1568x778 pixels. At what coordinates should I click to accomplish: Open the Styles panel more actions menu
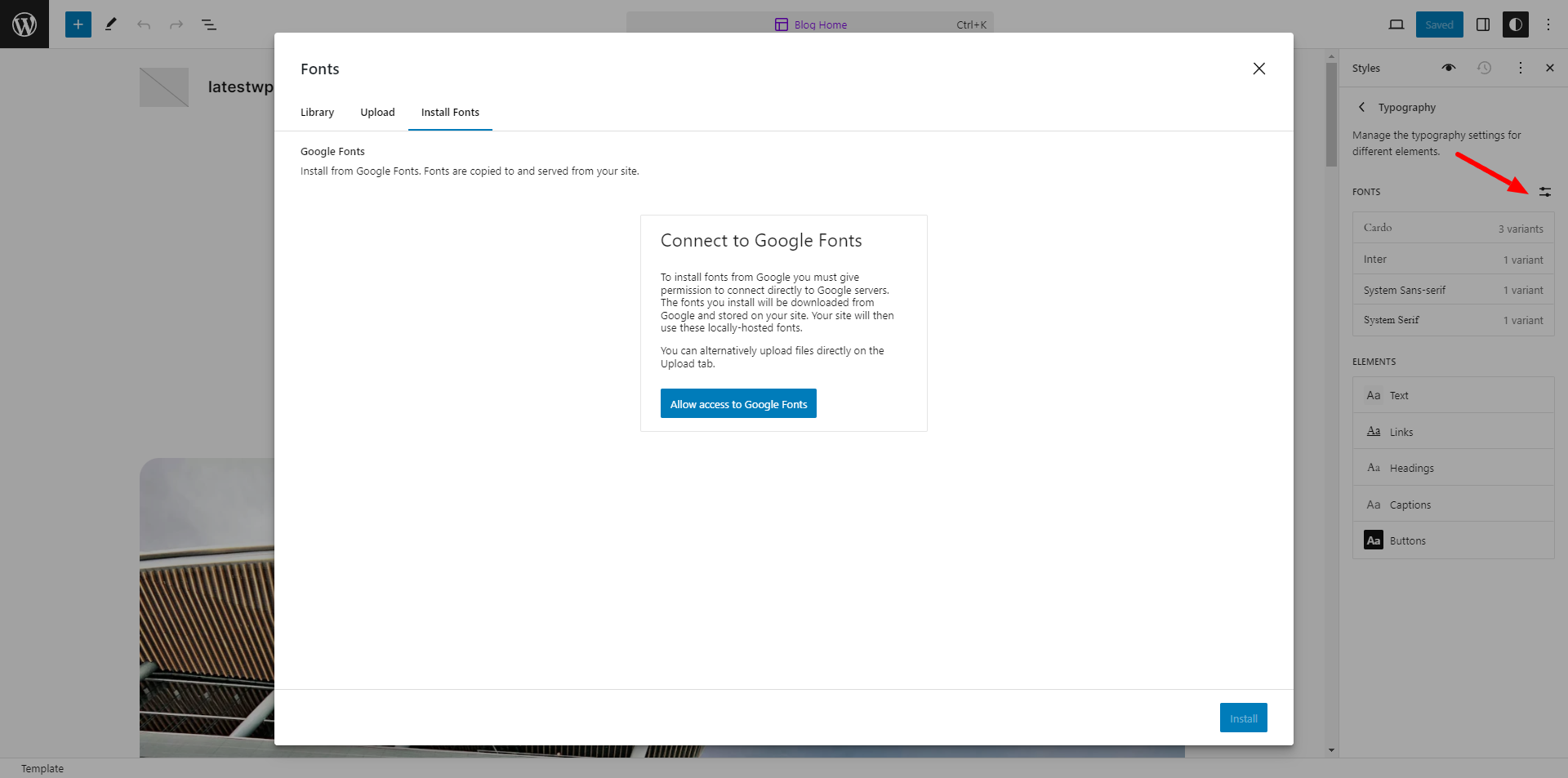point(1521,68)
